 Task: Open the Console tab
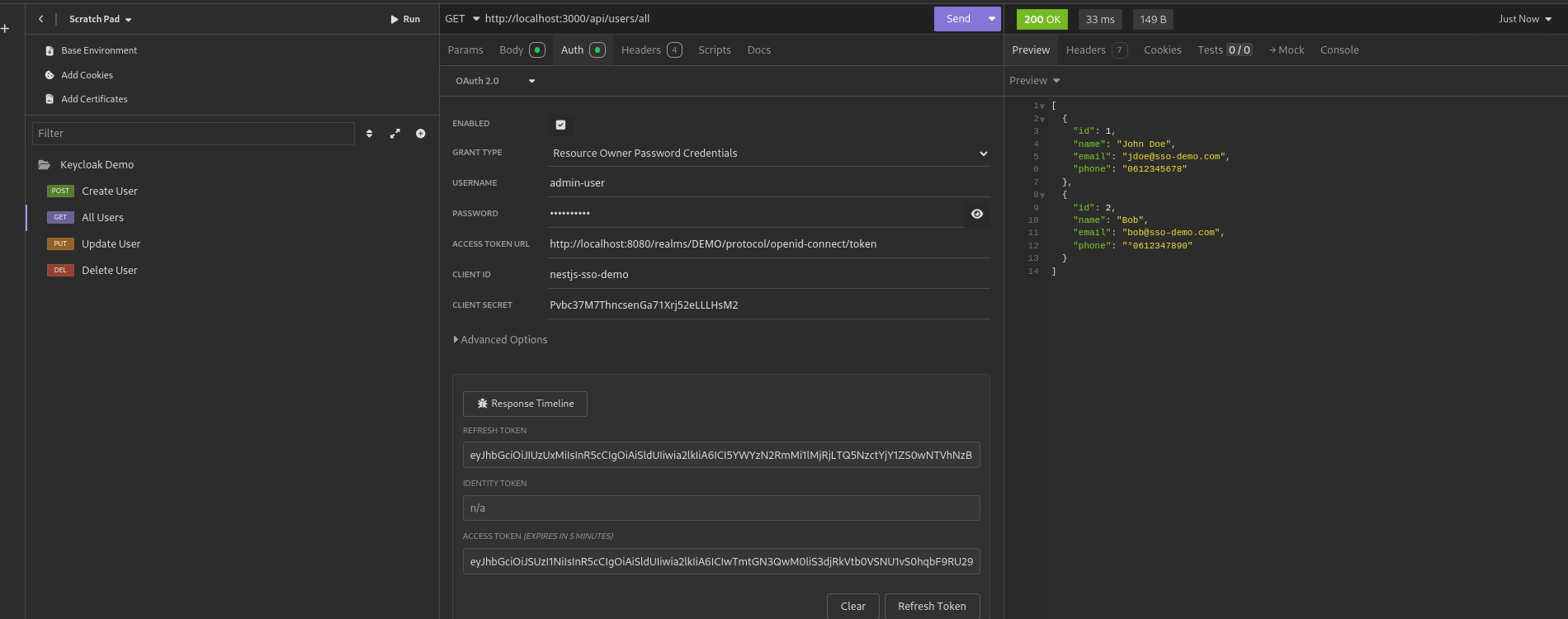point(1339,50)
